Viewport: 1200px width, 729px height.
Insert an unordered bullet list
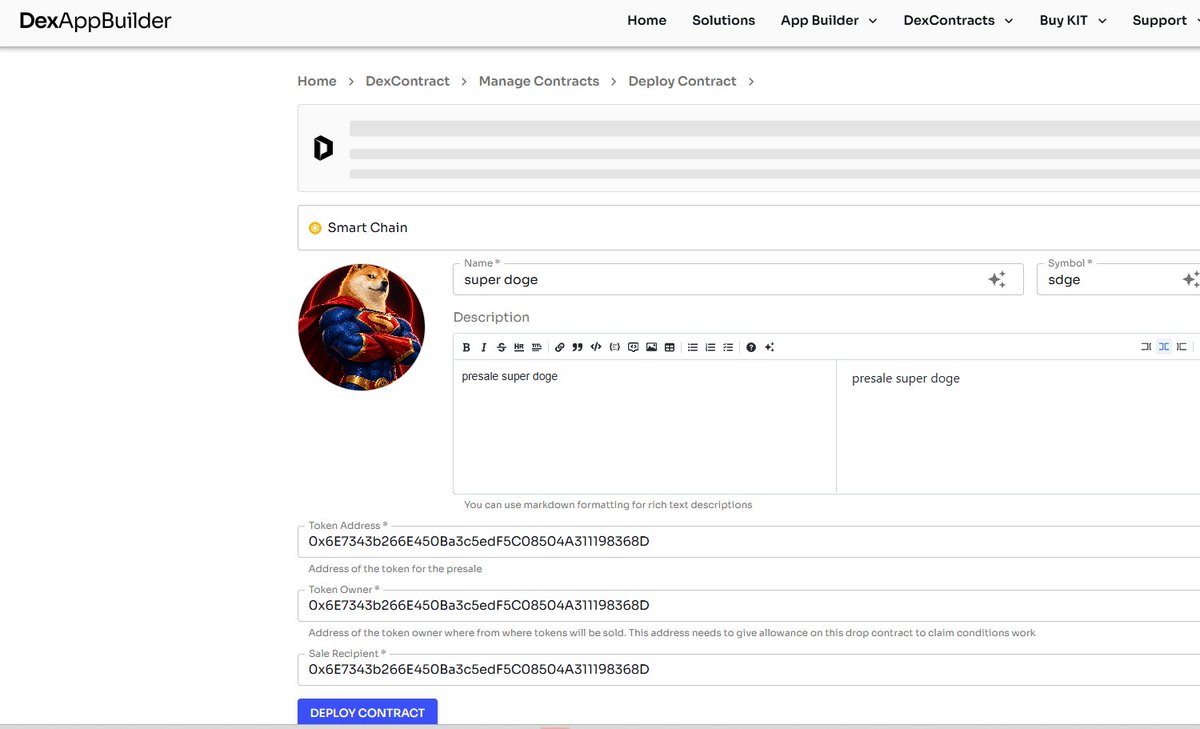[x=692, y=347]
